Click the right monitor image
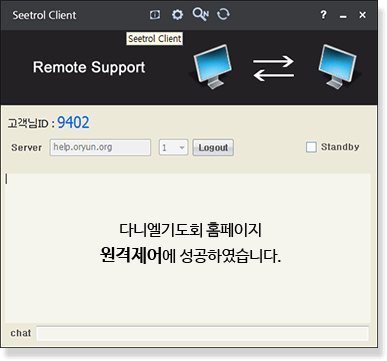Image resolution: width=387 pixels, height=361 pixels. pos(338,67)
